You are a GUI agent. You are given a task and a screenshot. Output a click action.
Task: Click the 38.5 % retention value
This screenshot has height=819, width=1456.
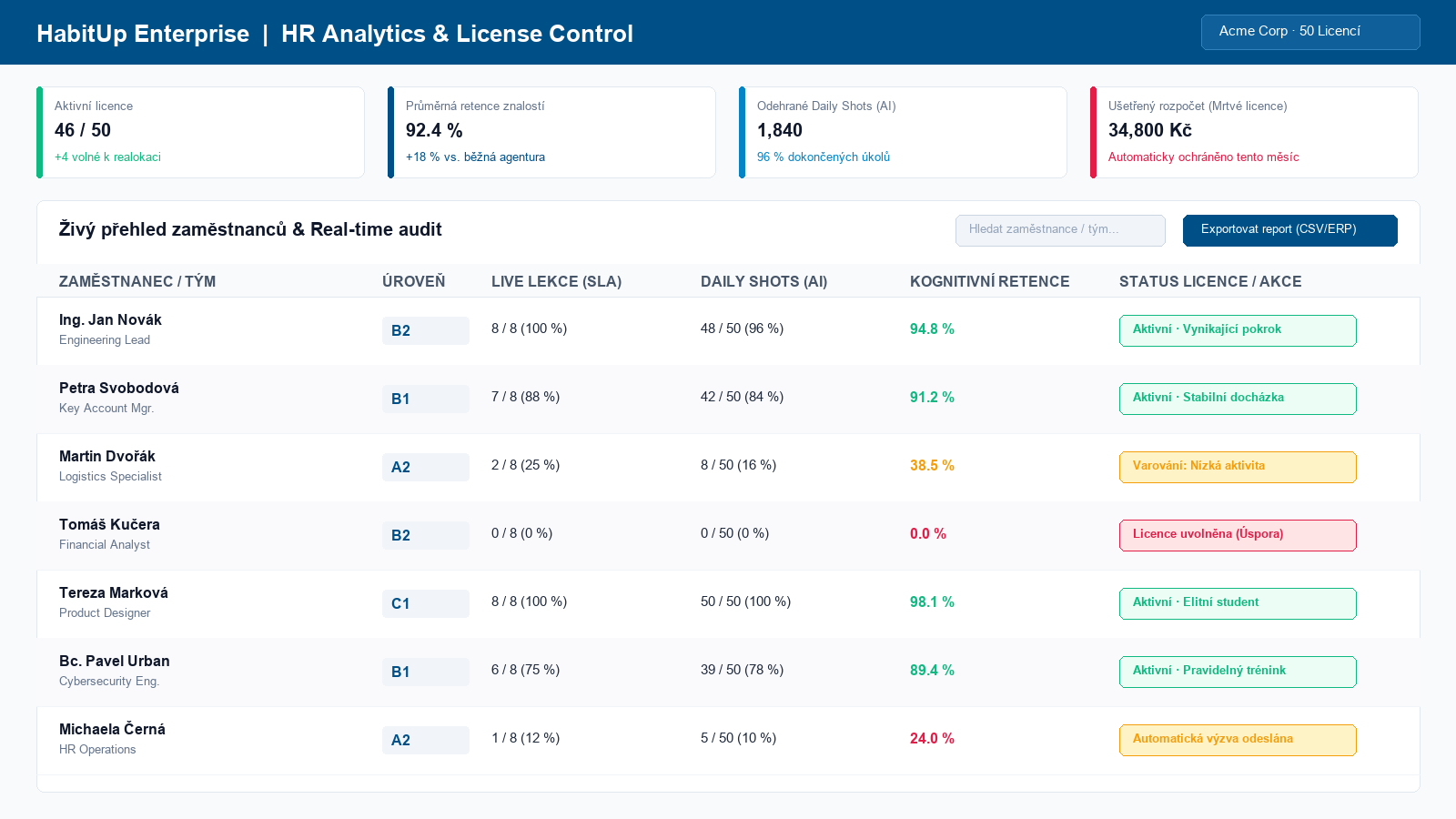tap(932, 466)
